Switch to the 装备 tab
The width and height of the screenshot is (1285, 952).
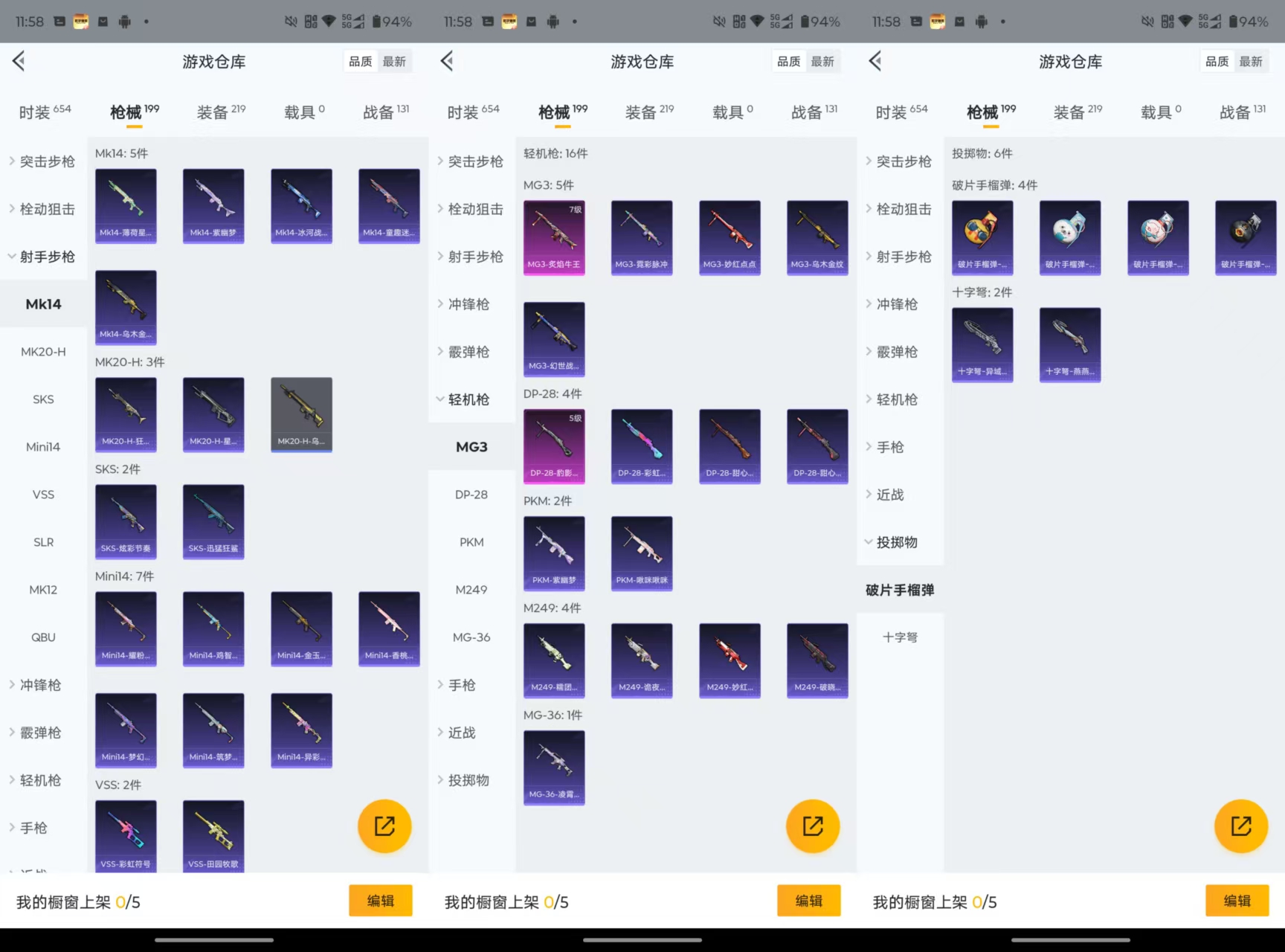click(x=213, y=112)
